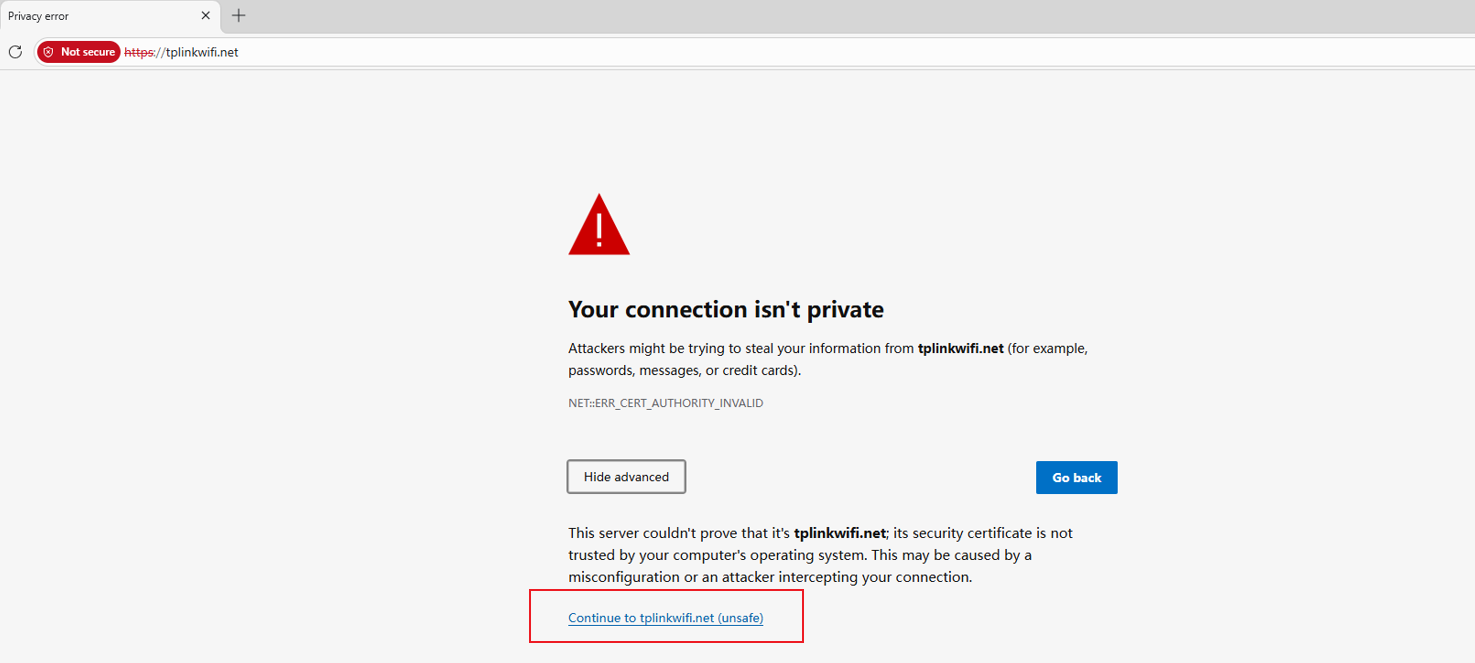1475x663 pixels.
Task: Close the Privacy error tab
Action: coord(206,16)
